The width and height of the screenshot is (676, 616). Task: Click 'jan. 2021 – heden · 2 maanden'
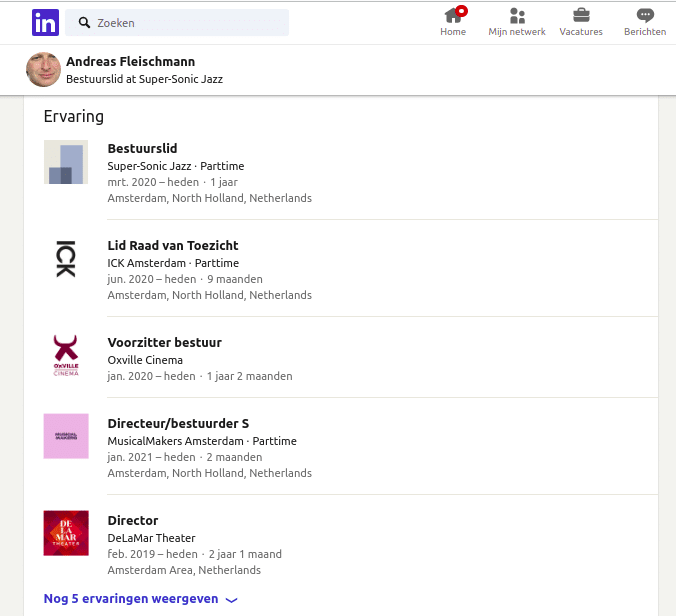coord(185,457)
